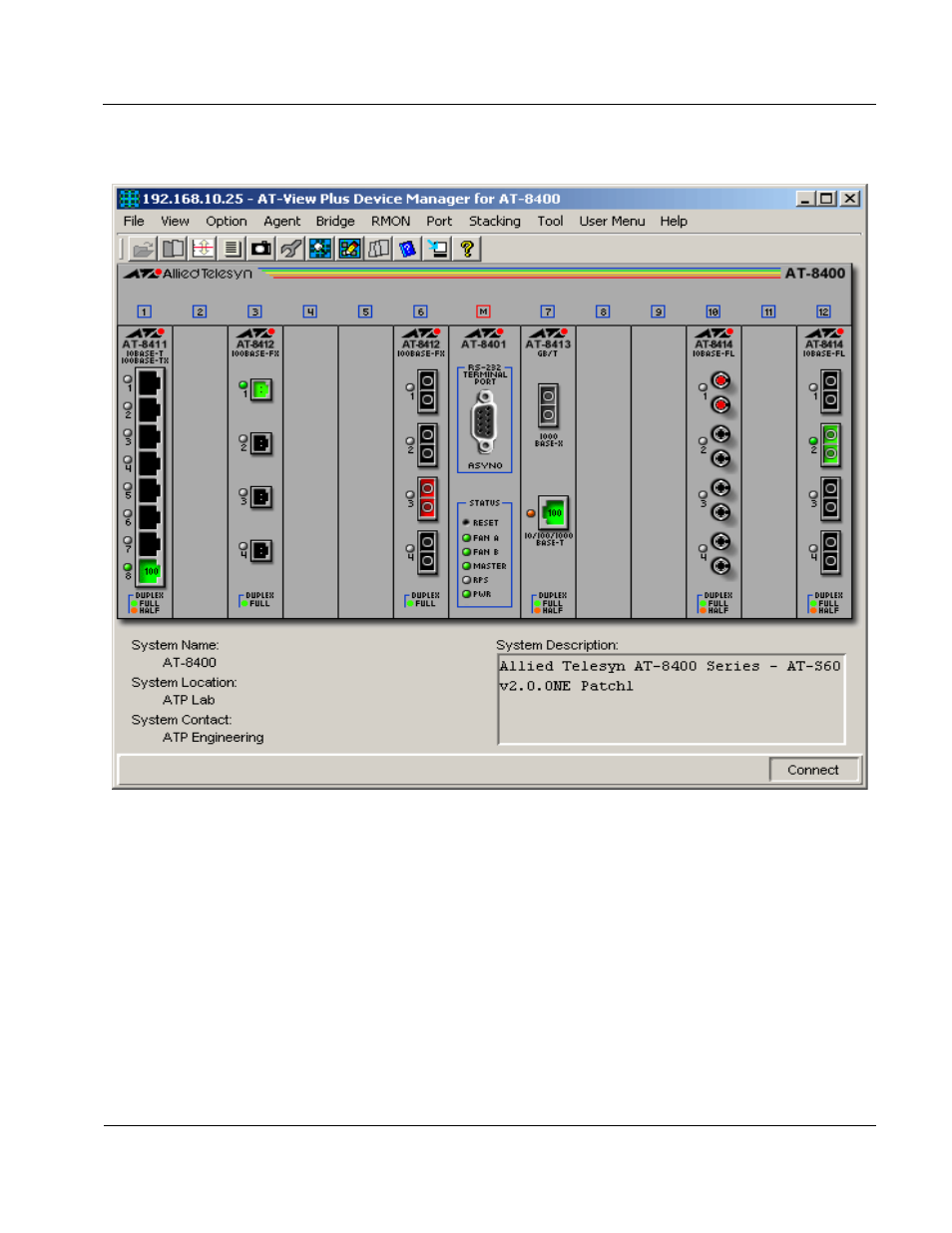Screen dimensions: 952x1233
Task: Select port 4 on slot 12 AT-8414
Action: [830, 553]
